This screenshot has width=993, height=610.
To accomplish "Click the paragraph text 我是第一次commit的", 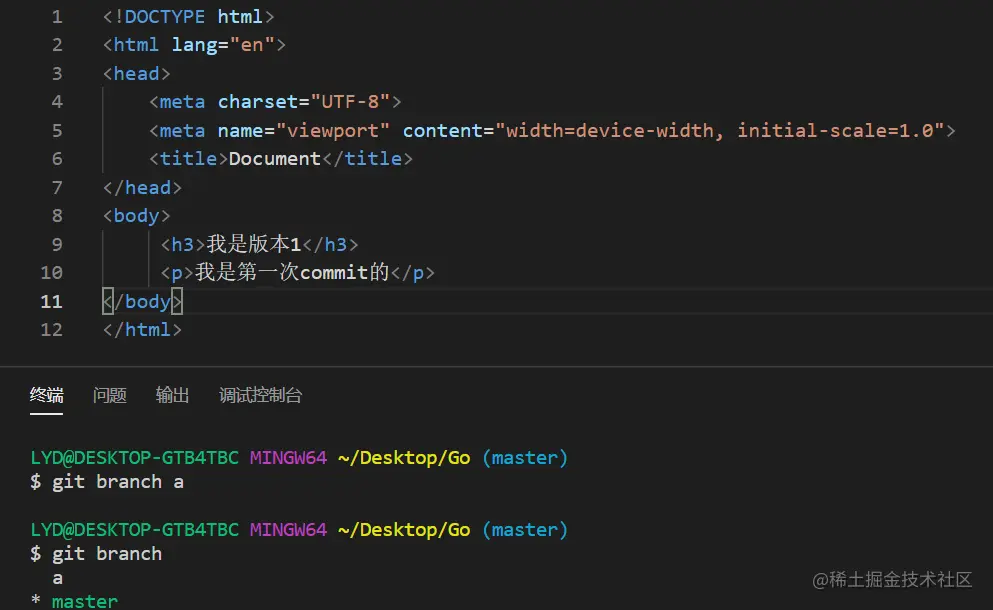I will click(291, 272).
